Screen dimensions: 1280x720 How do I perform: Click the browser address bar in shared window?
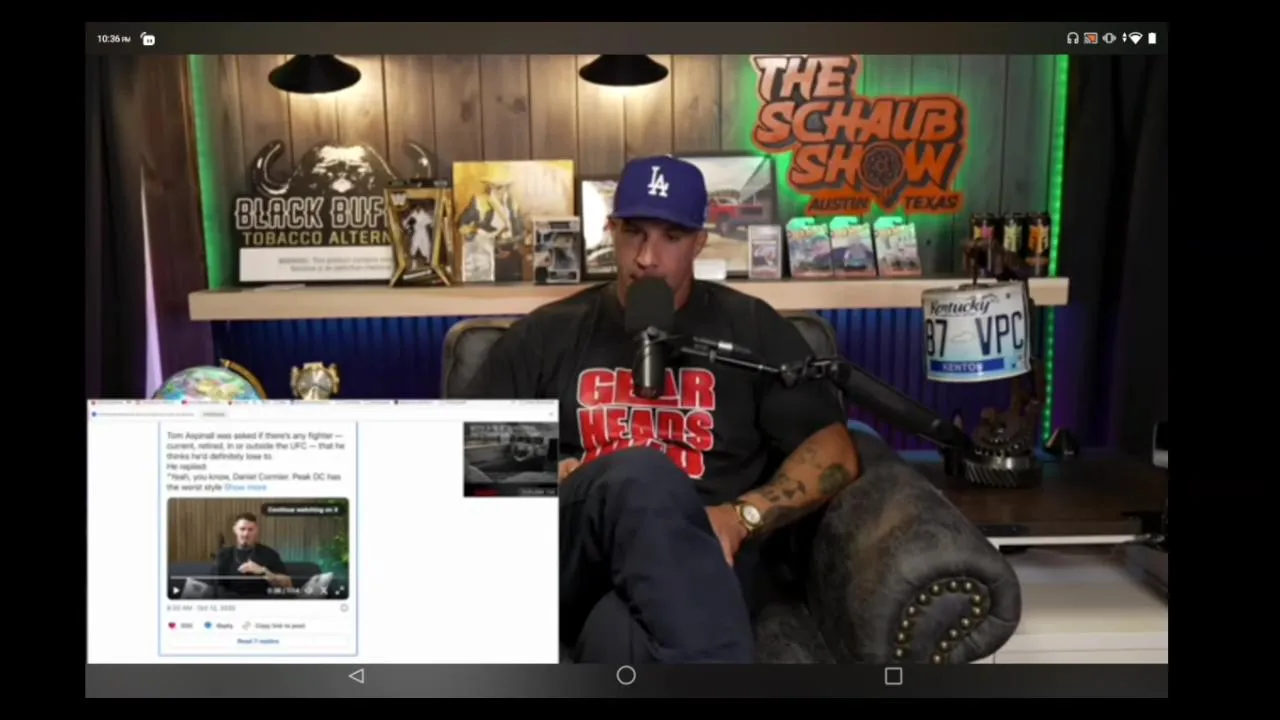[x=143, y=414]
